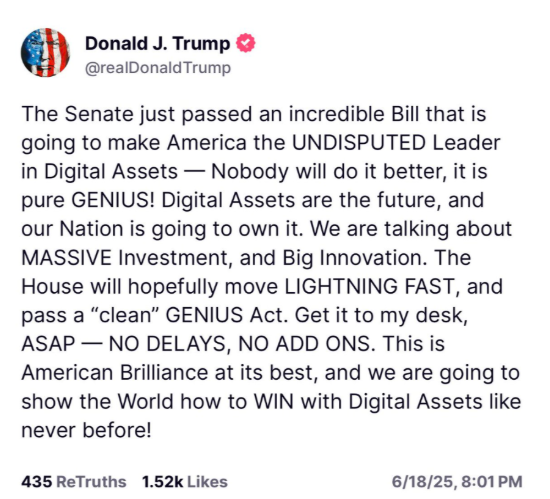Open the Donald J. Trump display name
The height and width of the screenshot is (499, 550).
(157, 43)
